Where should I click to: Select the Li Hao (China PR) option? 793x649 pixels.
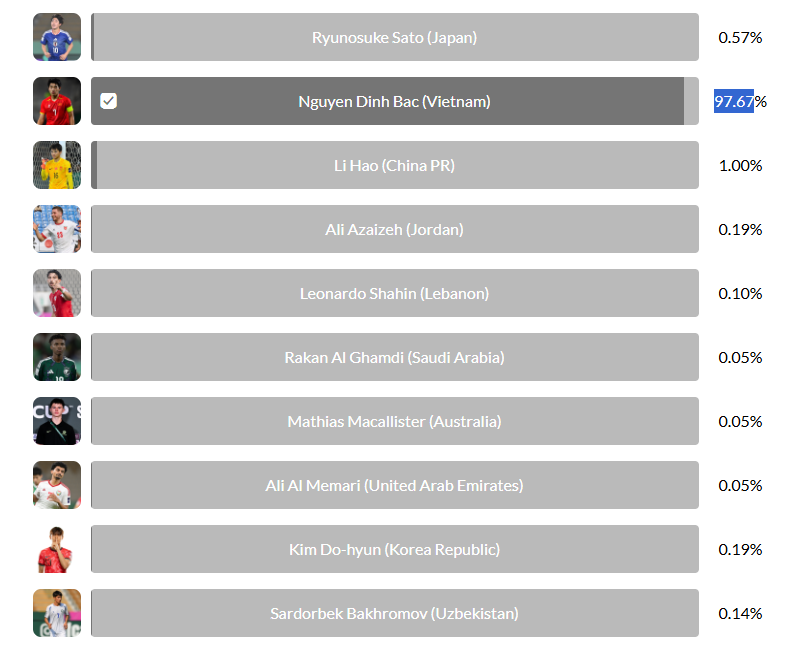tap(394, 165)
